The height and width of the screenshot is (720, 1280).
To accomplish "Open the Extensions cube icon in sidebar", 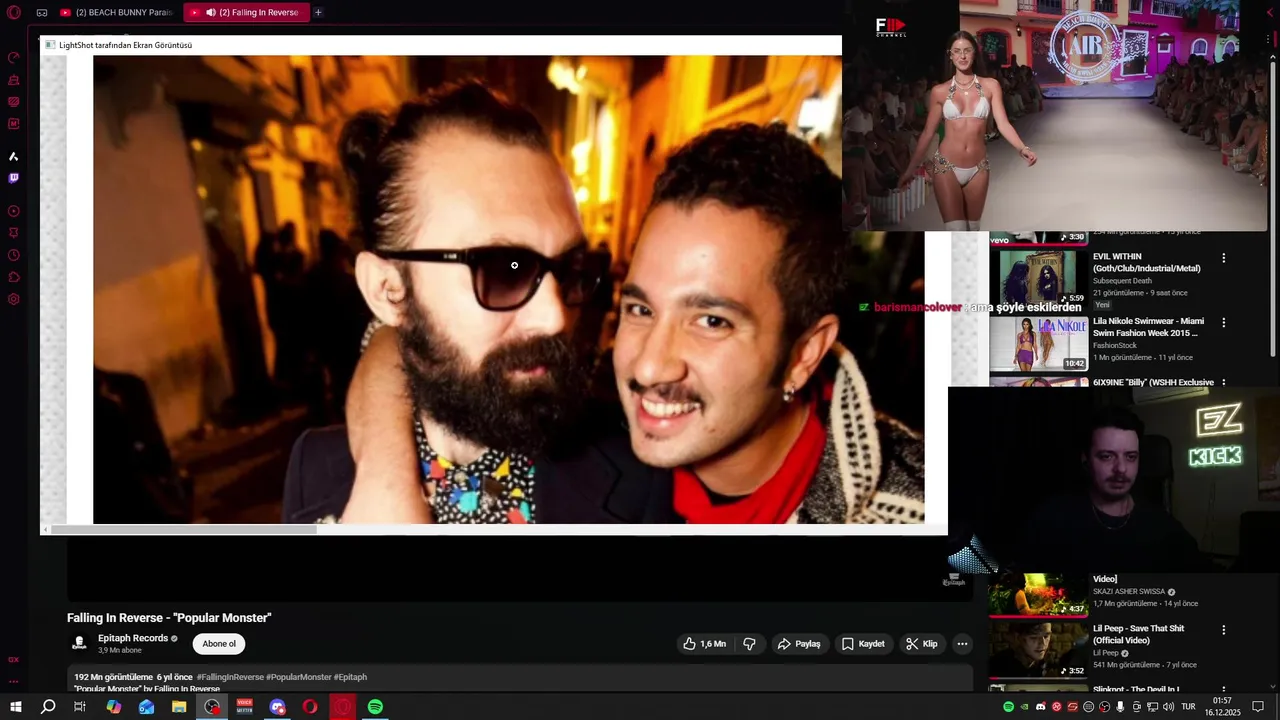I will (14, 277).
